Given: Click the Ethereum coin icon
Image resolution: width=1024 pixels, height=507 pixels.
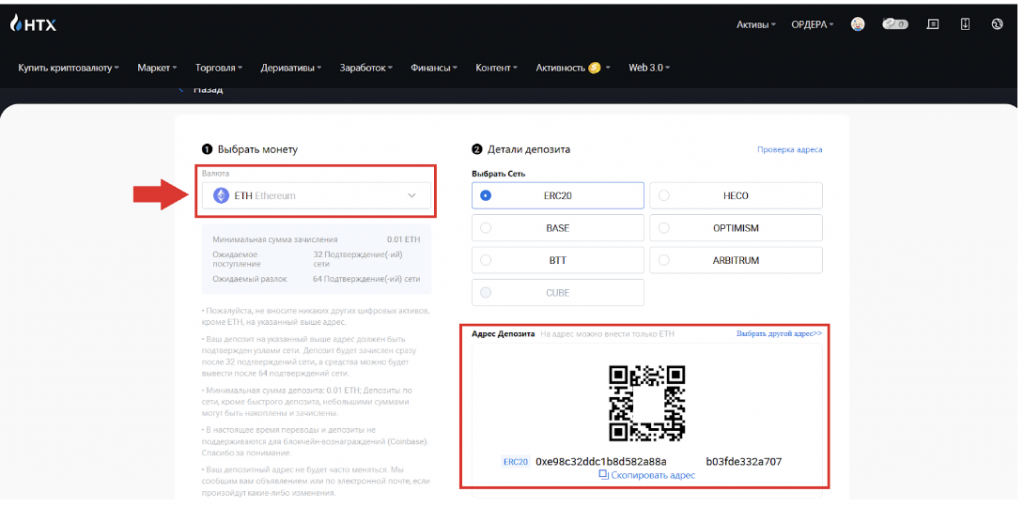Looking at the screenshot, I should click(x=222, y=195).
